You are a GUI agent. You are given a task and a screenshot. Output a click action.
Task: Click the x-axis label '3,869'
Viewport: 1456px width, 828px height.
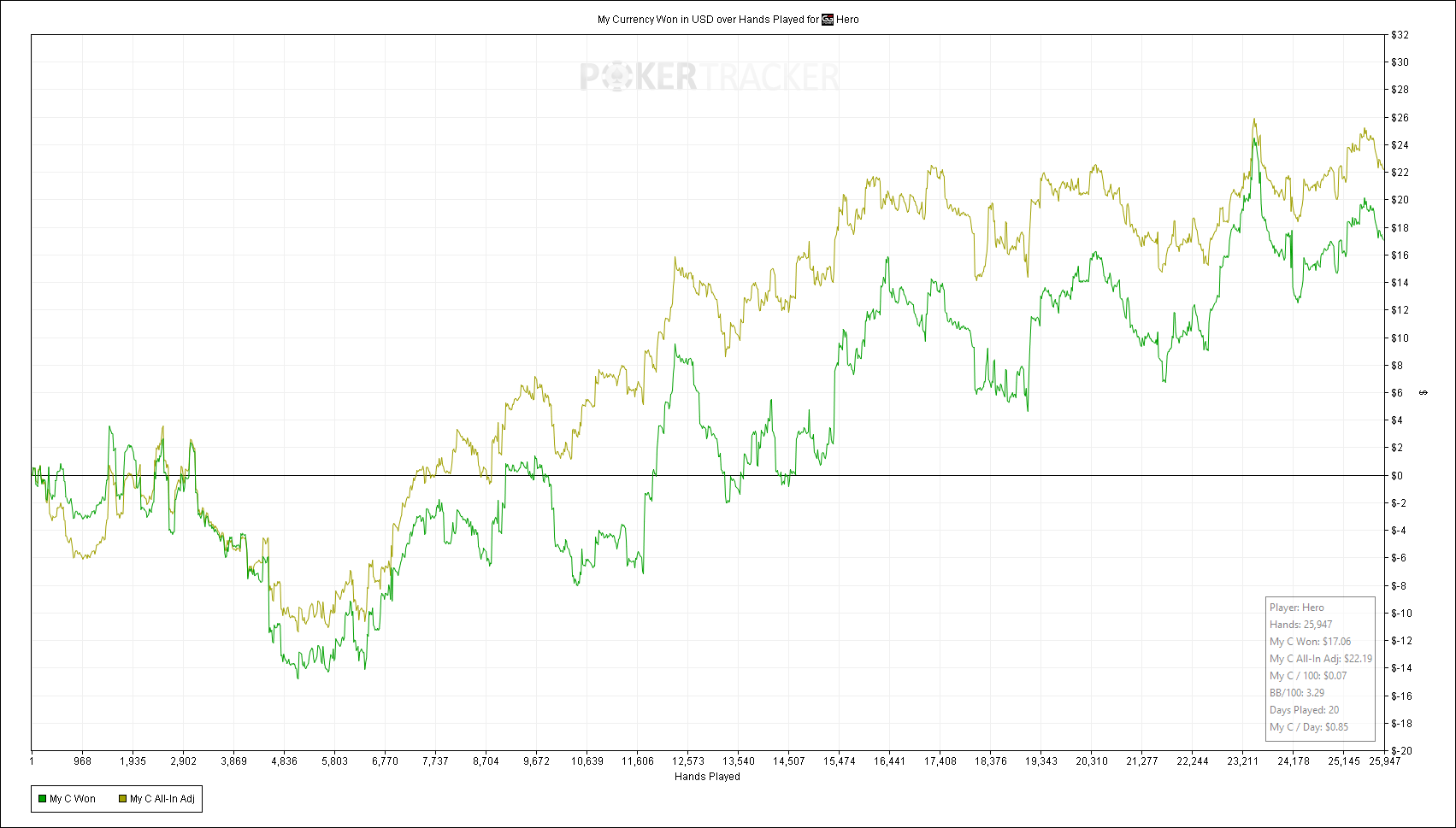tap(233, 761)
